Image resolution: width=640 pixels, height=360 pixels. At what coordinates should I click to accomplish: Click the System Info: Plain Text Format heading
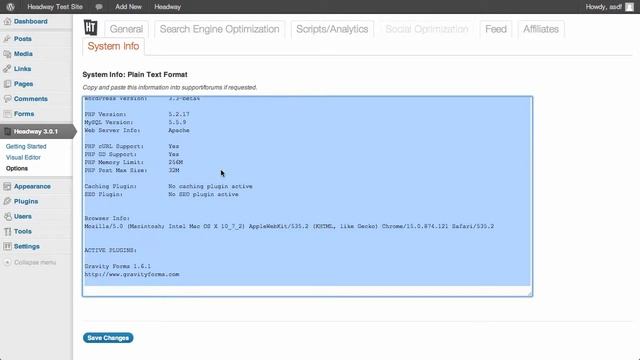(135, 75)
